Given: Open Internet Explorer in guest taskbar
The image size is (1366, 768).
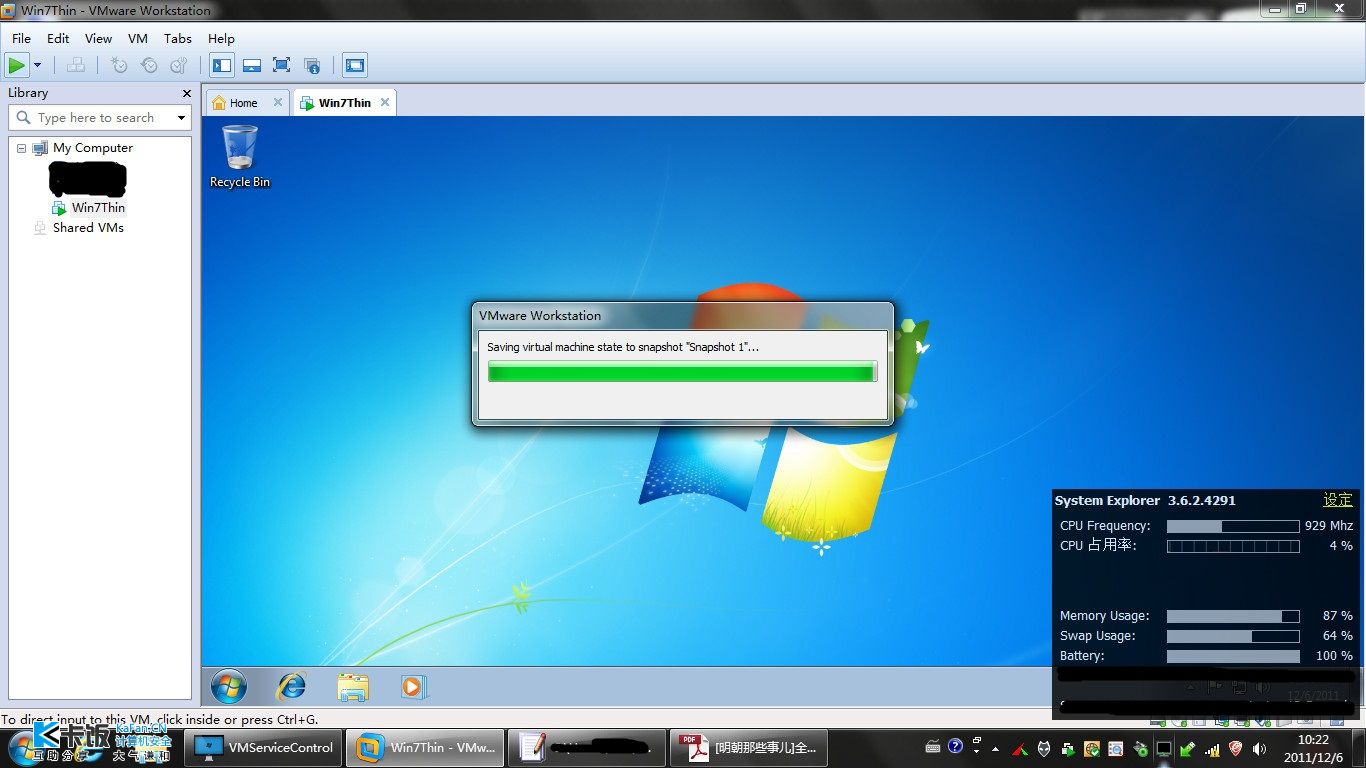Looking at the screenshot, I should click(x=291, y=686).
